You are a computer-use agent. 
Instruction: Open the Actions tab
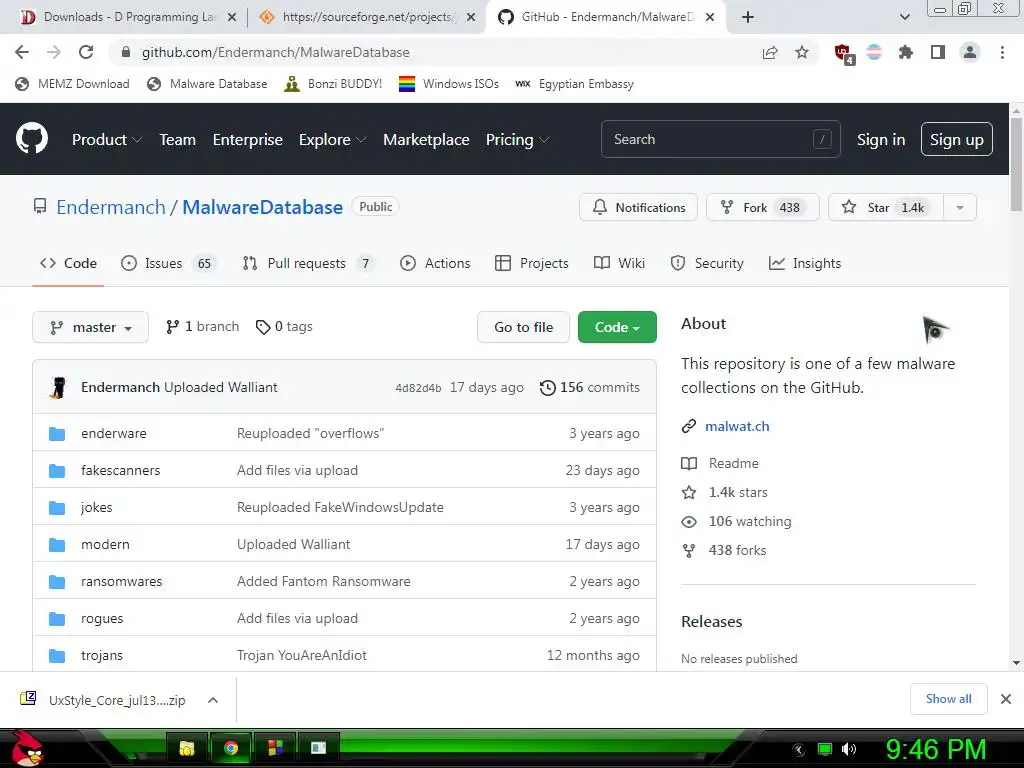(x=435, y=263)
